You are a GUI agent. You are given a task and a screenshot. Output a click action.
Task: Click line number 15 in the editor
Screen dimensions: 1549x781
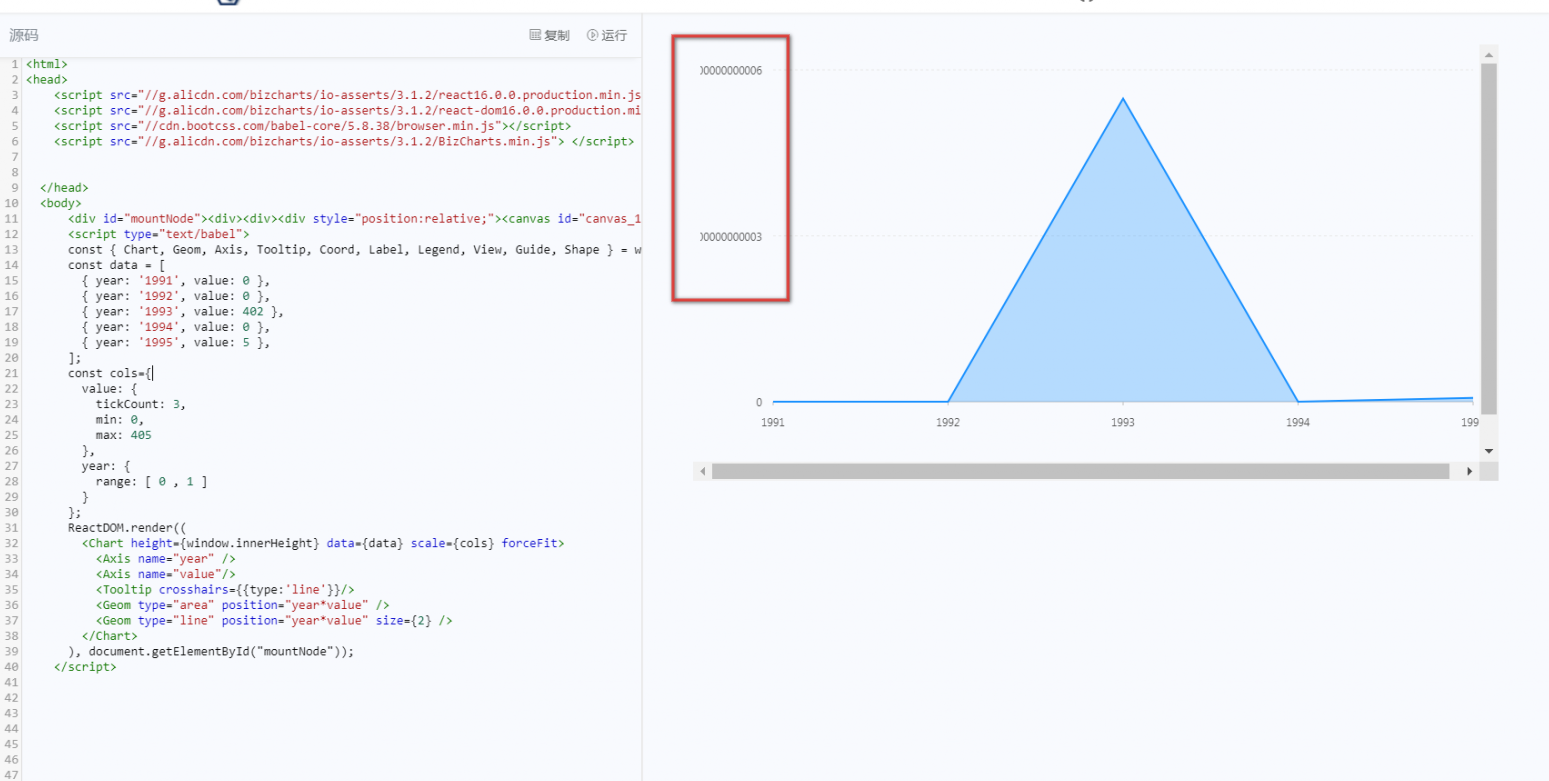click(x=12, y=280)
